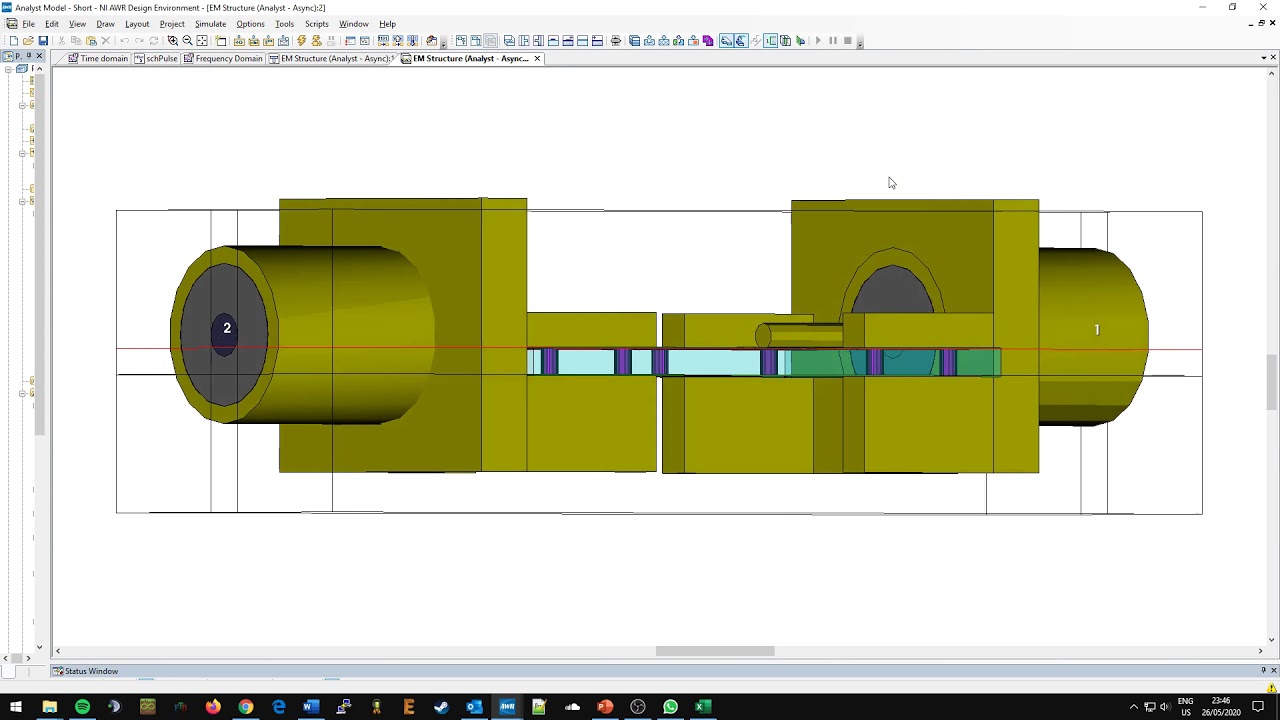
Task: Click the New Project toolbar icon
Action: (x=13, y=41)
